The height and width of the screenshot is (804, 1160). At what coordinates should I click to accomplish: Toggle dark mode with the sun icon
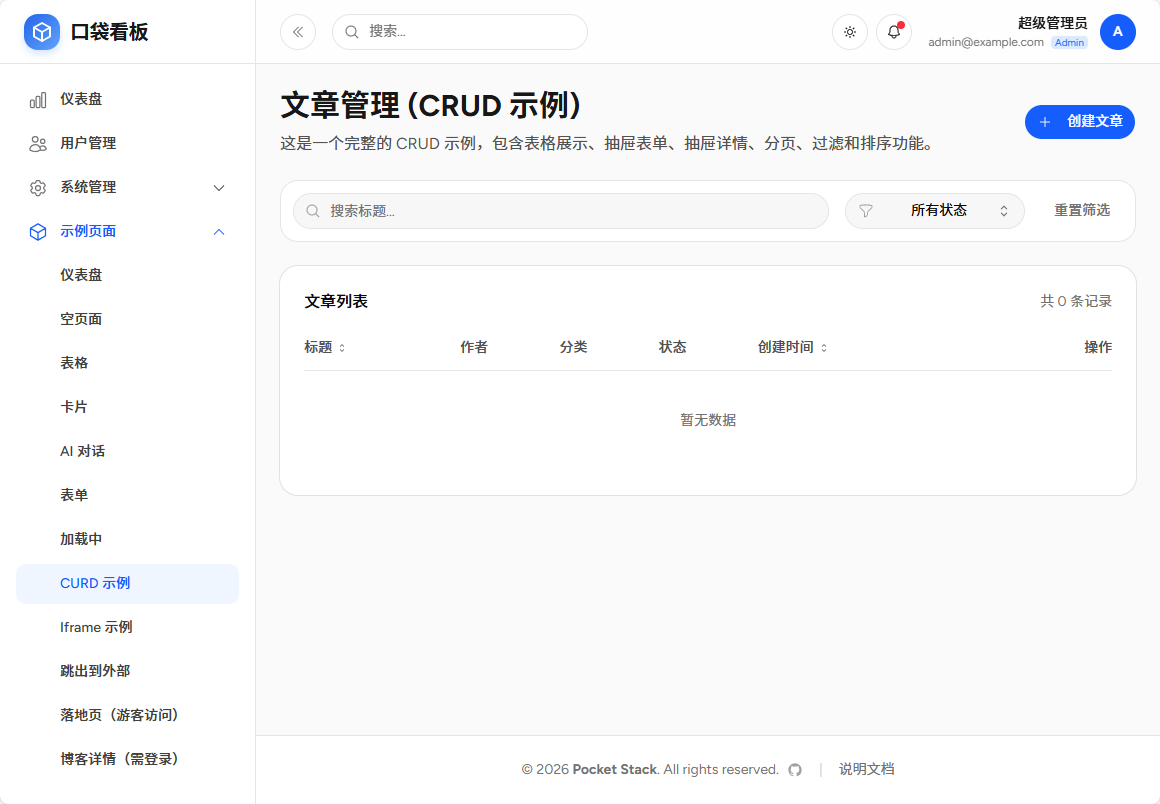point(849,32)
